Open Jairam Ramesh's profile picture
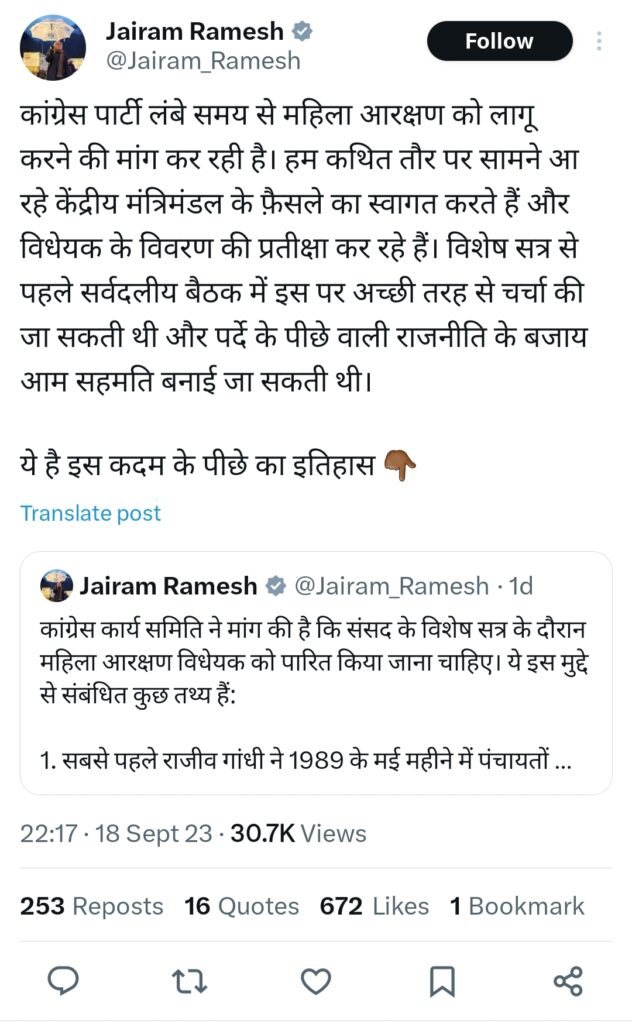Viewport: 632px width, 1024px height. pyautogui.click(x=54, y=45)
